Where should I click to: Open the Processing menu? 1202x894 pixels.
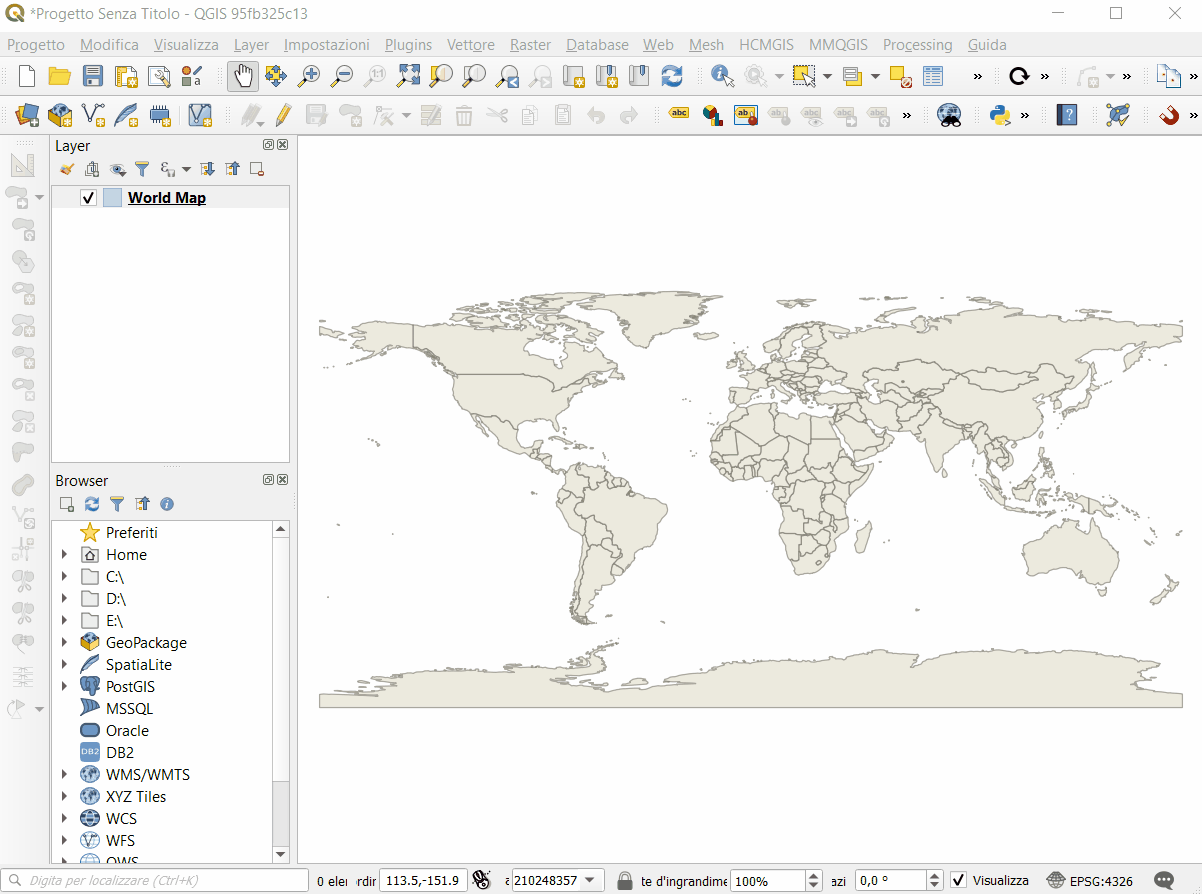click(x=917, y=45)
